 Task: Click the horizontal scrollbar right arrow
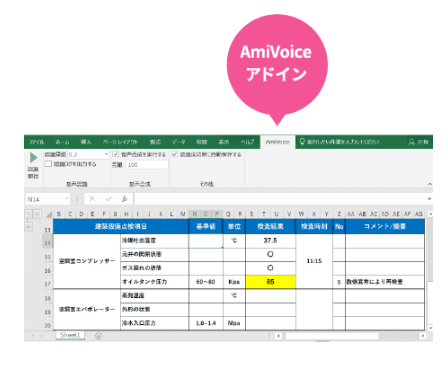(423, 336)
